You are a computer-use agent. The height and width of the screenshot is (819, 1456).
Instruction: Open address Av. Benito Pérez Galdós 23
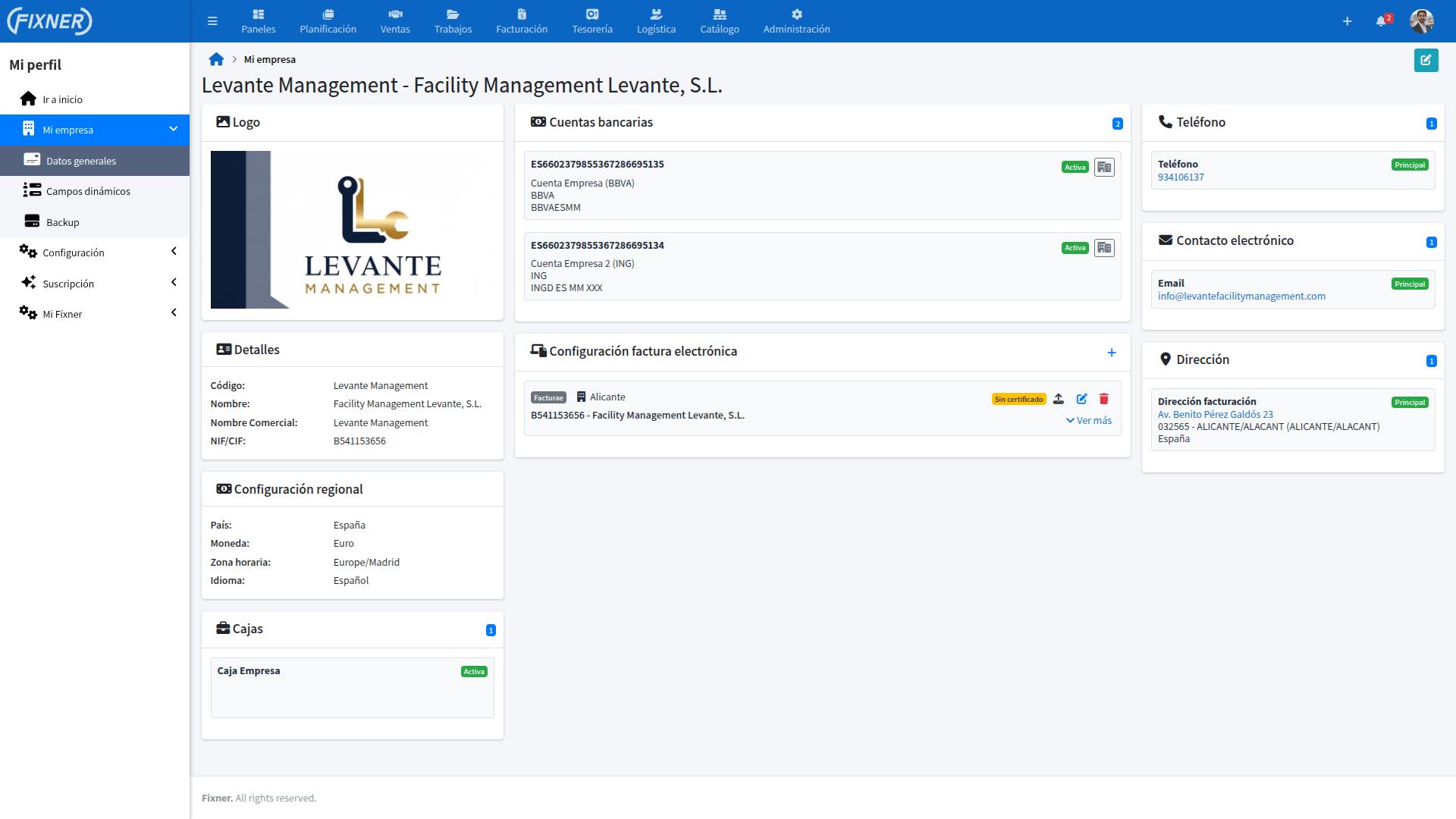[x=1215, y=415]
